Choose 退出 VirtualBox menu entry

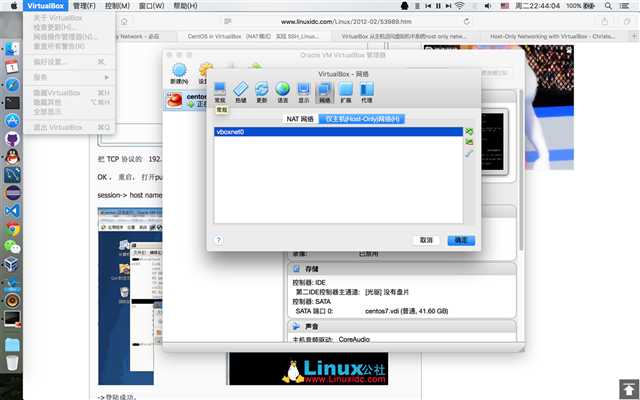point(69,127)
